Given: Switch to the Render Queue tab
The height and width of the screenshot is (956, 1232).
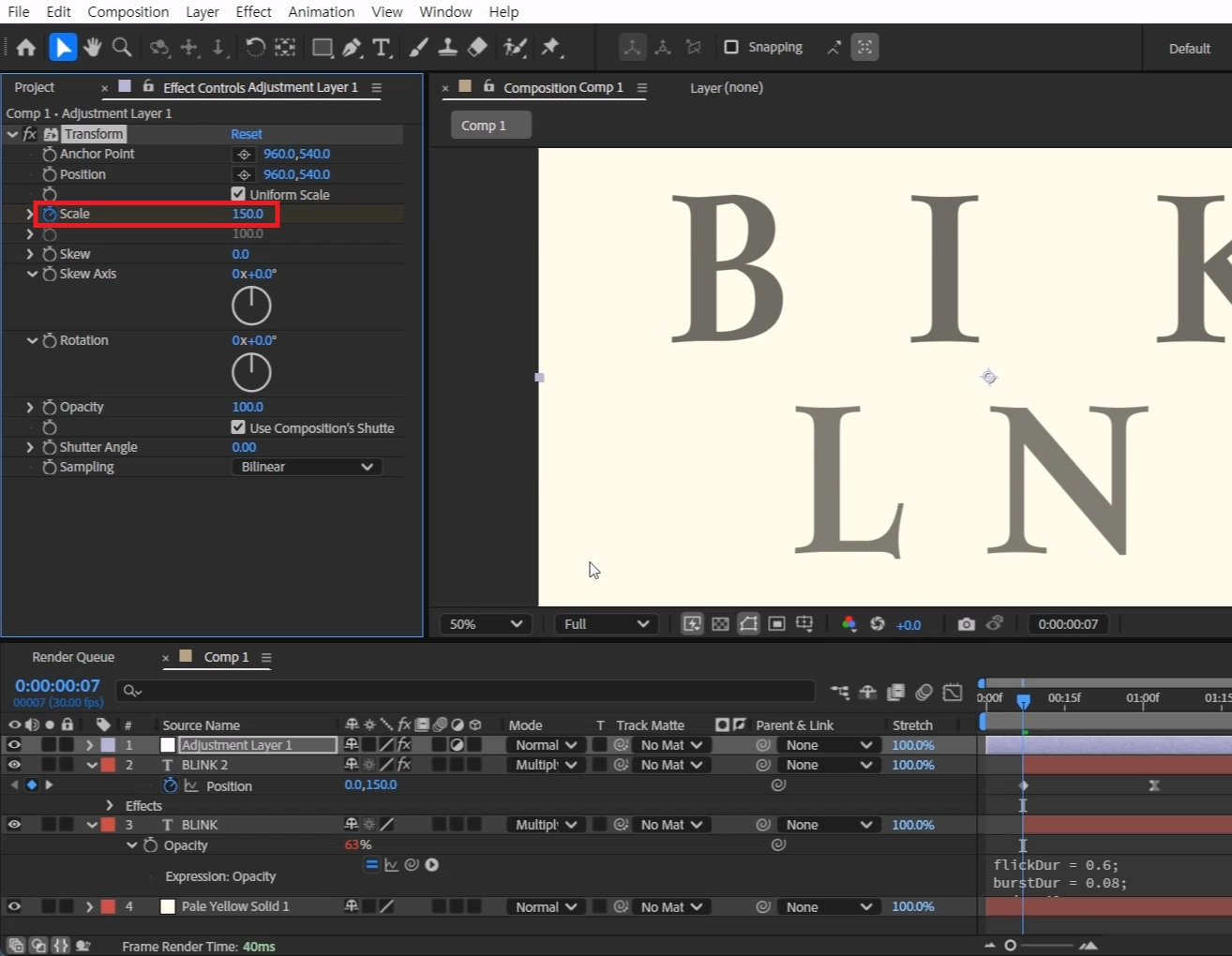Looking at the screenshot, I should [73, 657].
